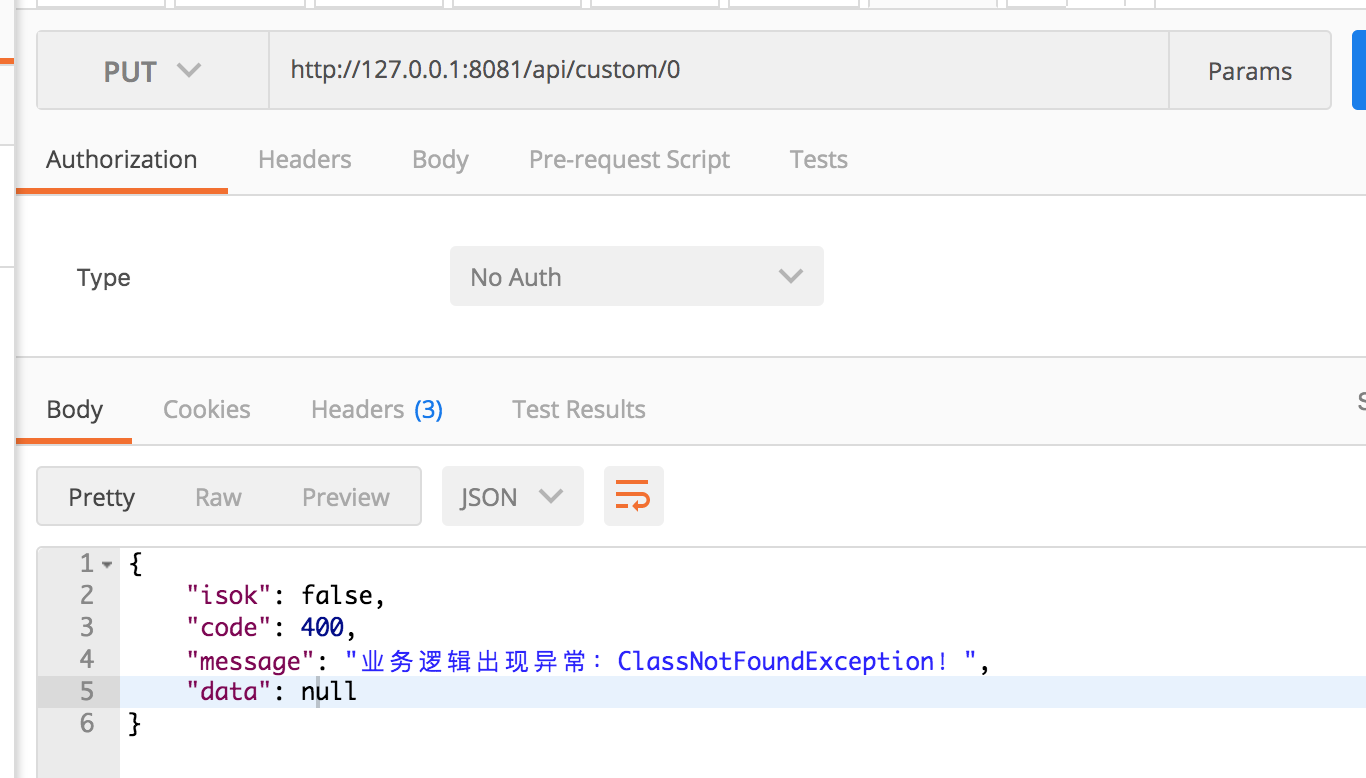Click the request URL input field
This screenshot has height=778, width=1366.
(x=718, y=70)
